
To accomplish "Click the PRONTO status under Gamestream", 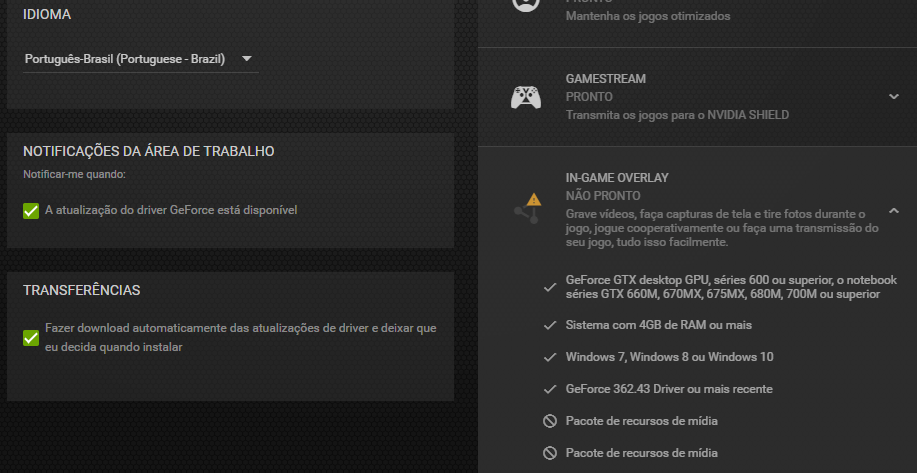I will click(x=589, y=97).
